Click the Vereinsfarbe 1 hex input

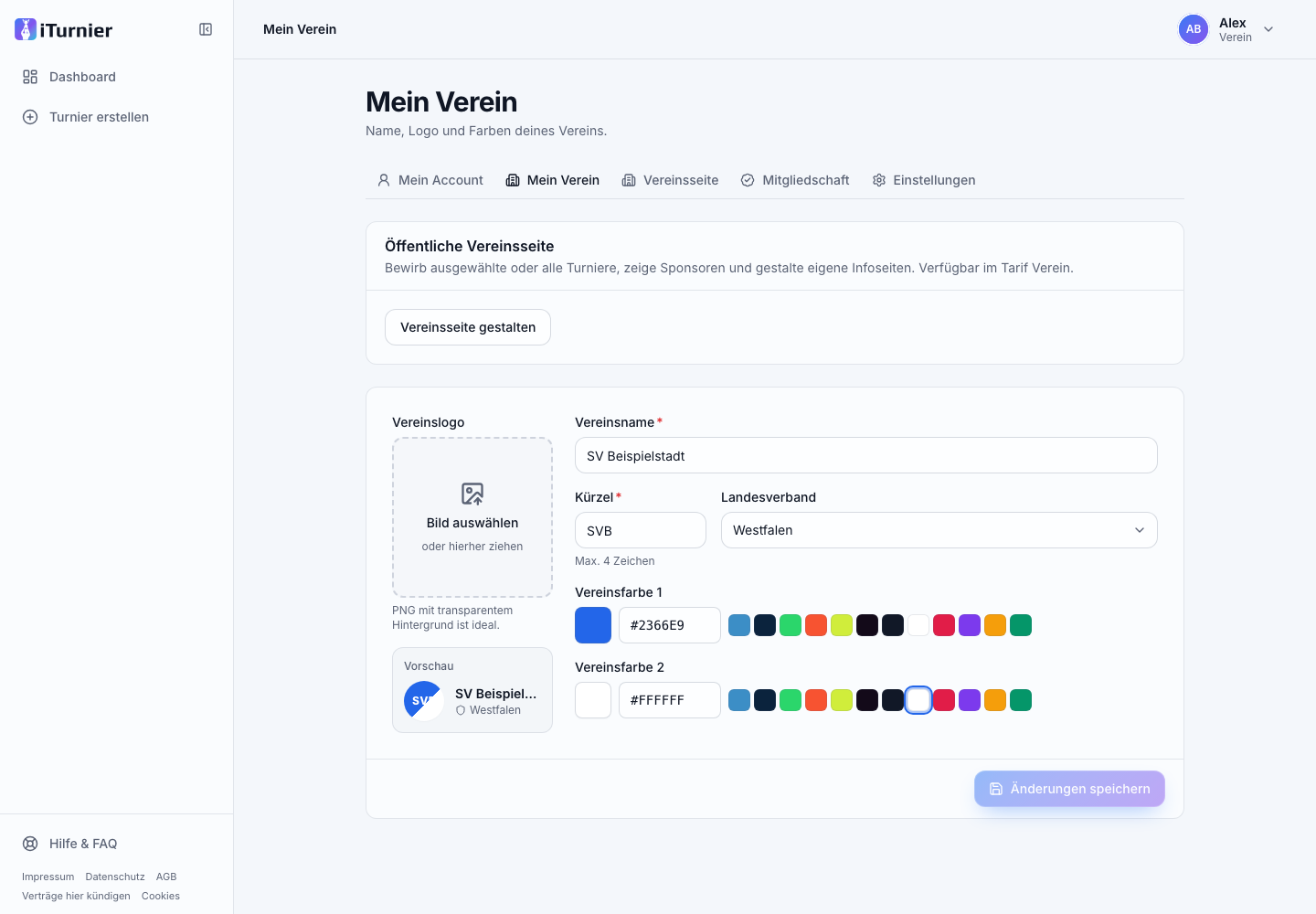[x=670, y=625]
